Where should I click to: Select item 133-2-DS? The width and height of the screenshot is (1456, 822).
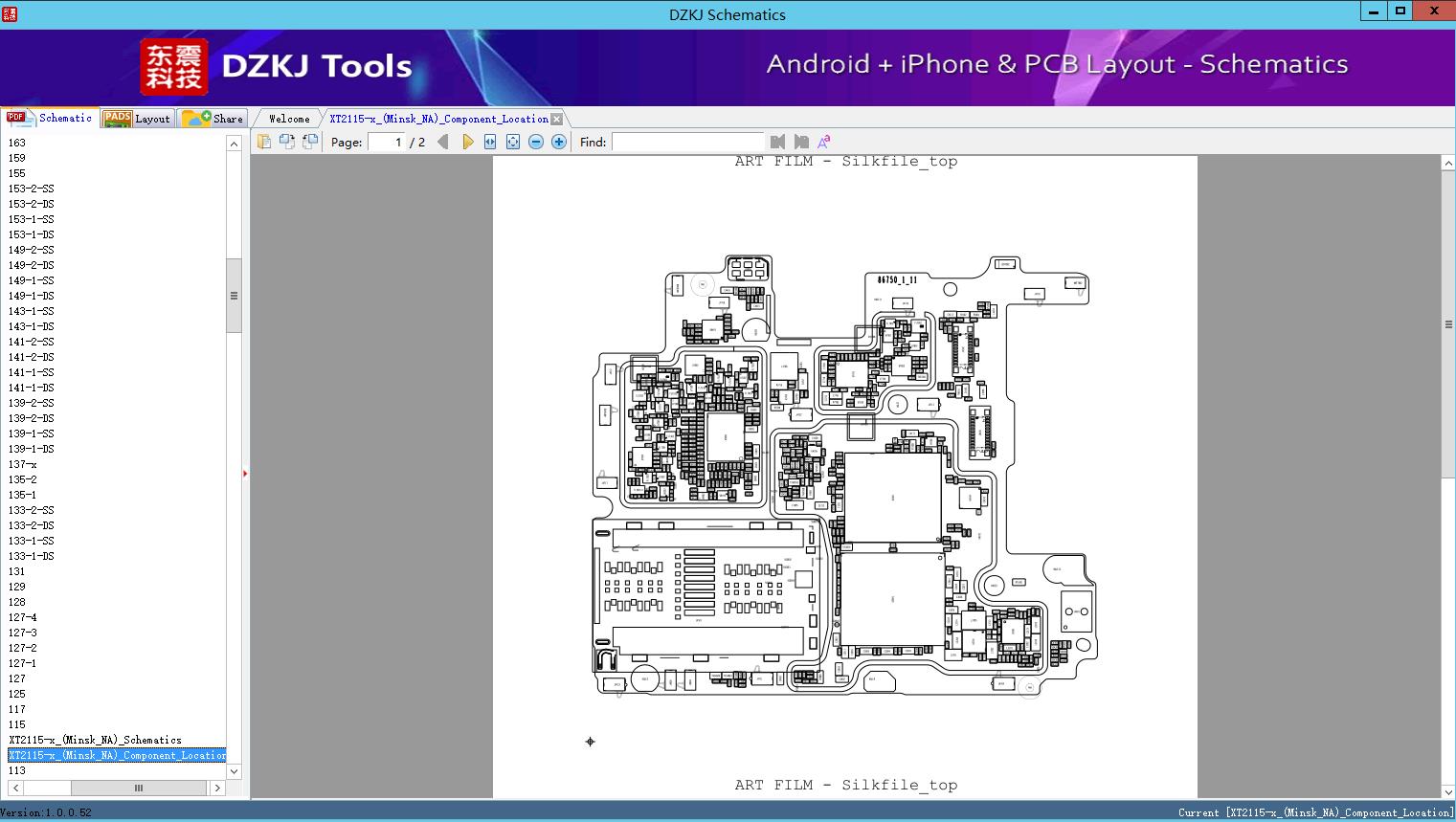32,525
